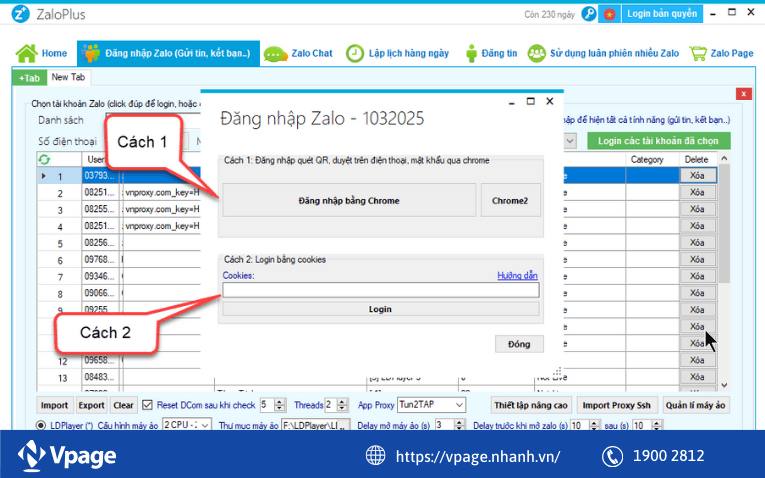The image size is (765, 478).
Task: Click the table scroll up arrow
Action: pos(724,159)
